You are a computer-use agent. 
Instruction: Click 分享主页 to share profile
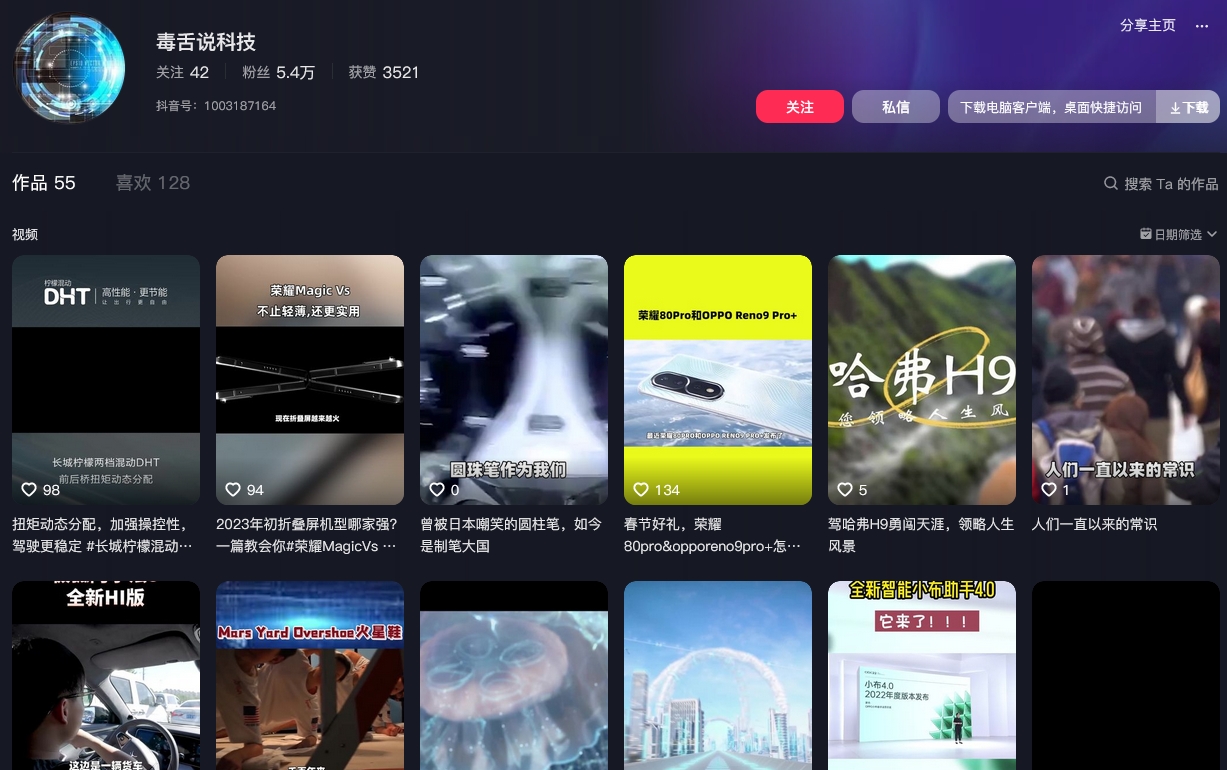coord(1148,26)
